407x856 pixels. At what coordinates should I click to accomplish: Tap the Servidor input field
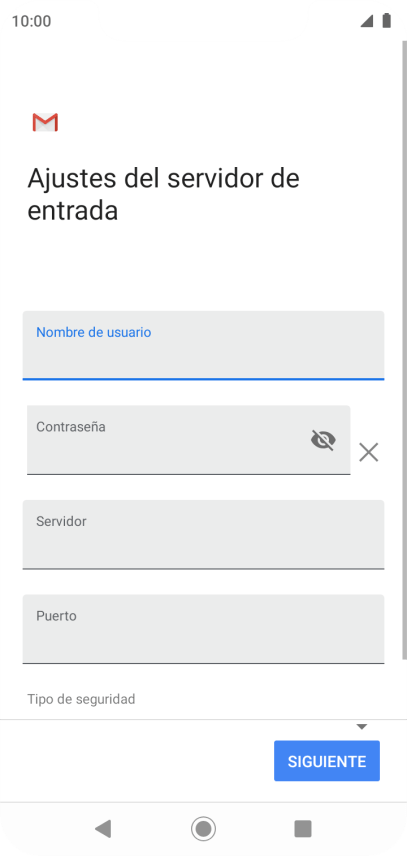[x=204, y=534]
